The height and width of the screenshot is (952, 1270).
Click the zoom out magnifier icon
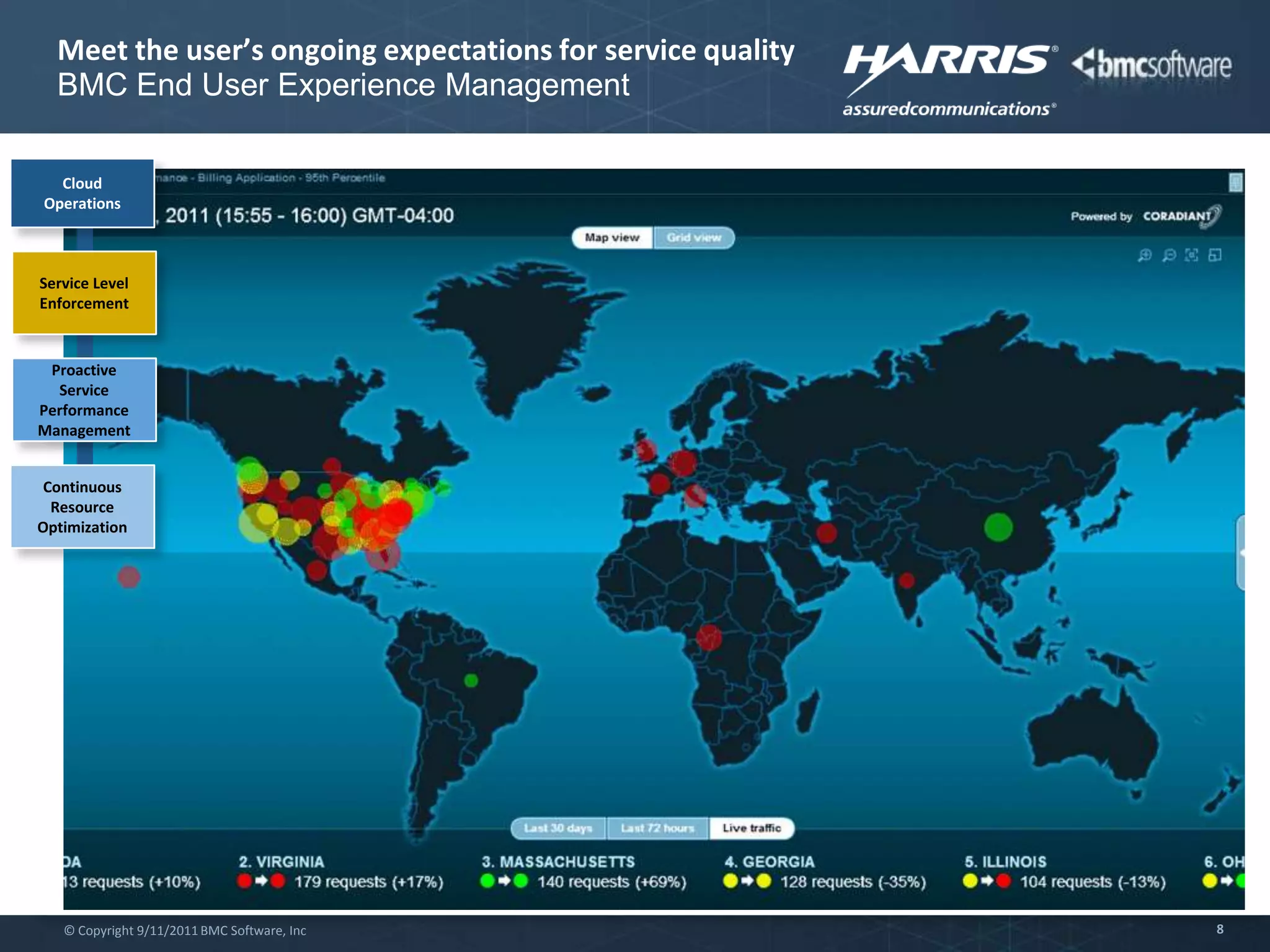[1169, 255]
